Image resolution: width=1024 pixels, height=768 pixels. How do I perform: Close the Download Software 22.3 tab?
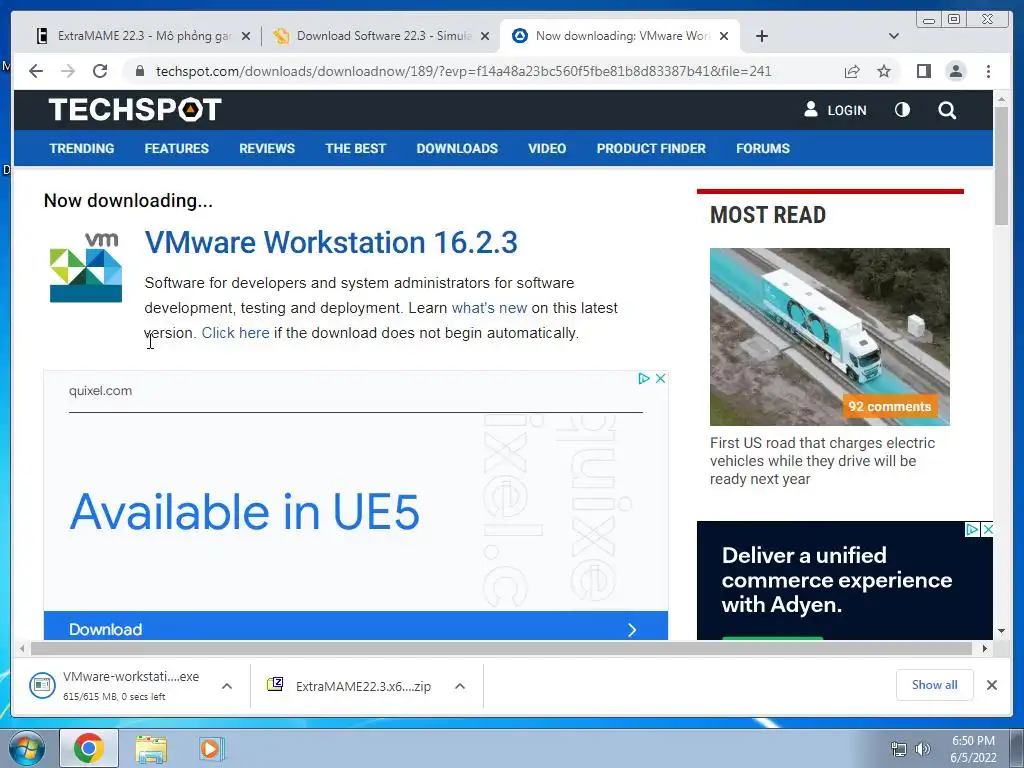point(485,36)
